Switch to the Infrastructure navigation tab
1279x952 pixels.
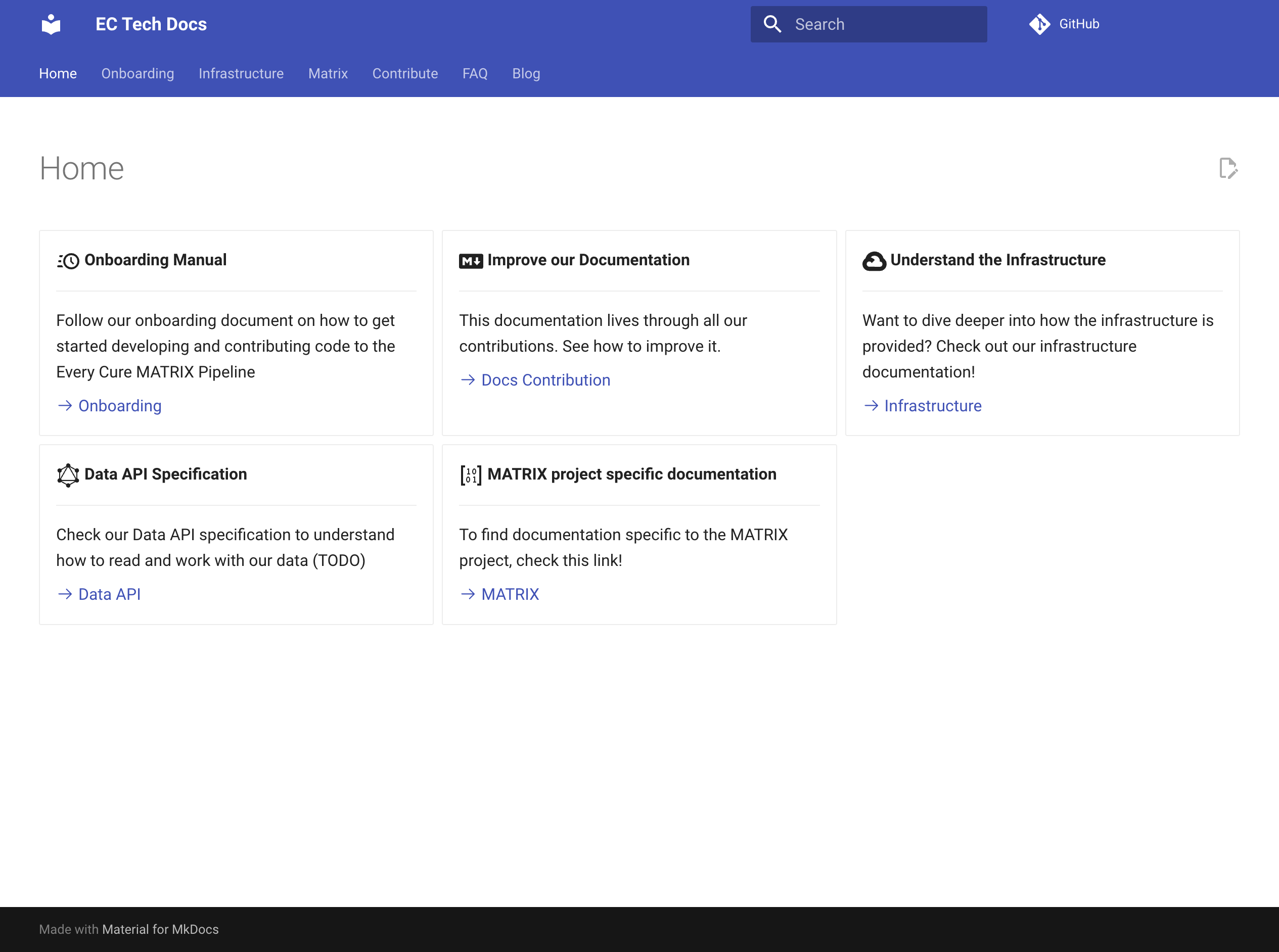241,74
